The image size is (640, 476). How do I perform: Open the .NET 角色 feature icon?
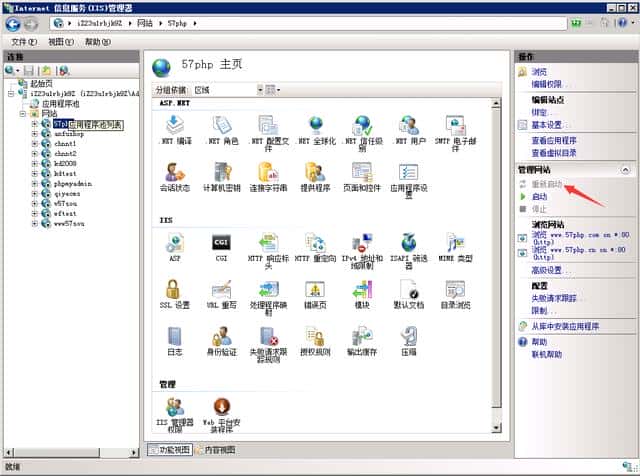[x=222, y=125]
